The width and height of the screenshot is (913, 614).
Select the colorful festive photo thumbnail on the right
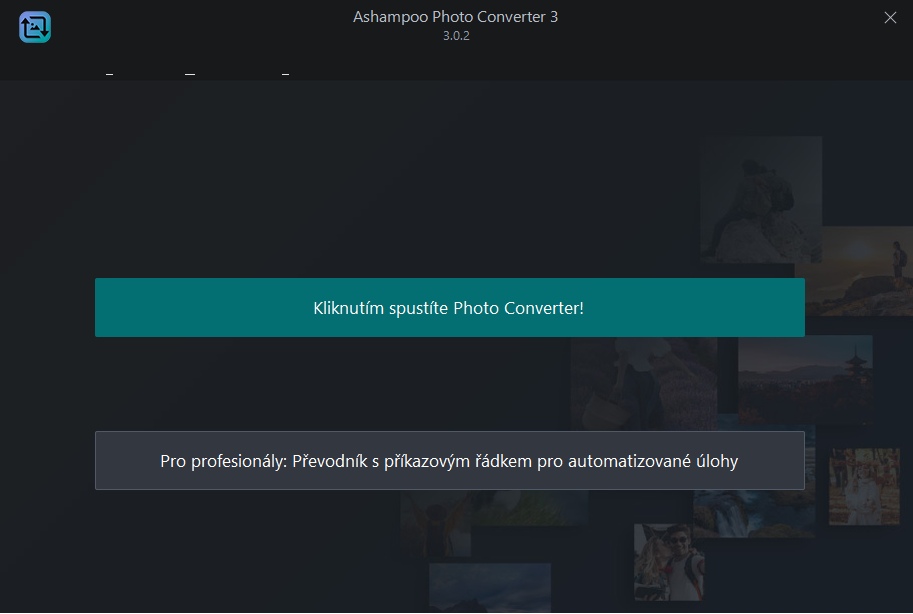coord(864,486)
